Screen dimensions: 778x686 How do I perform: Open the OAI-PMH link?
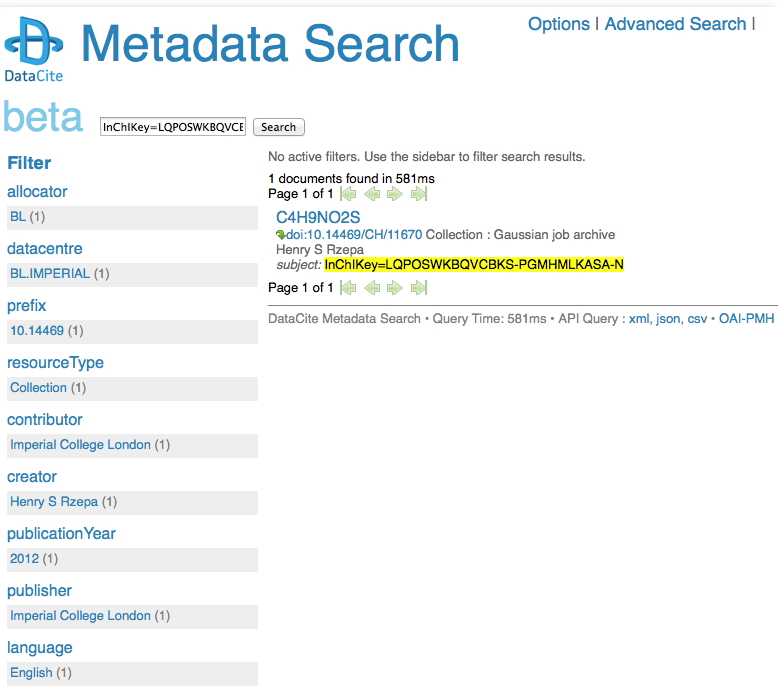pos(746,319)
